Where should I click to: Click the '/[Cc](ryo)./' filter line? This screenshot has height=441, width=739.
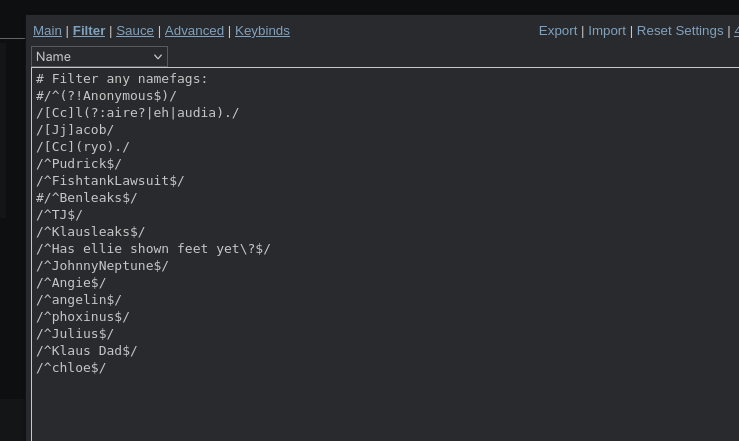pyautogui.click(x=82, y=147)
